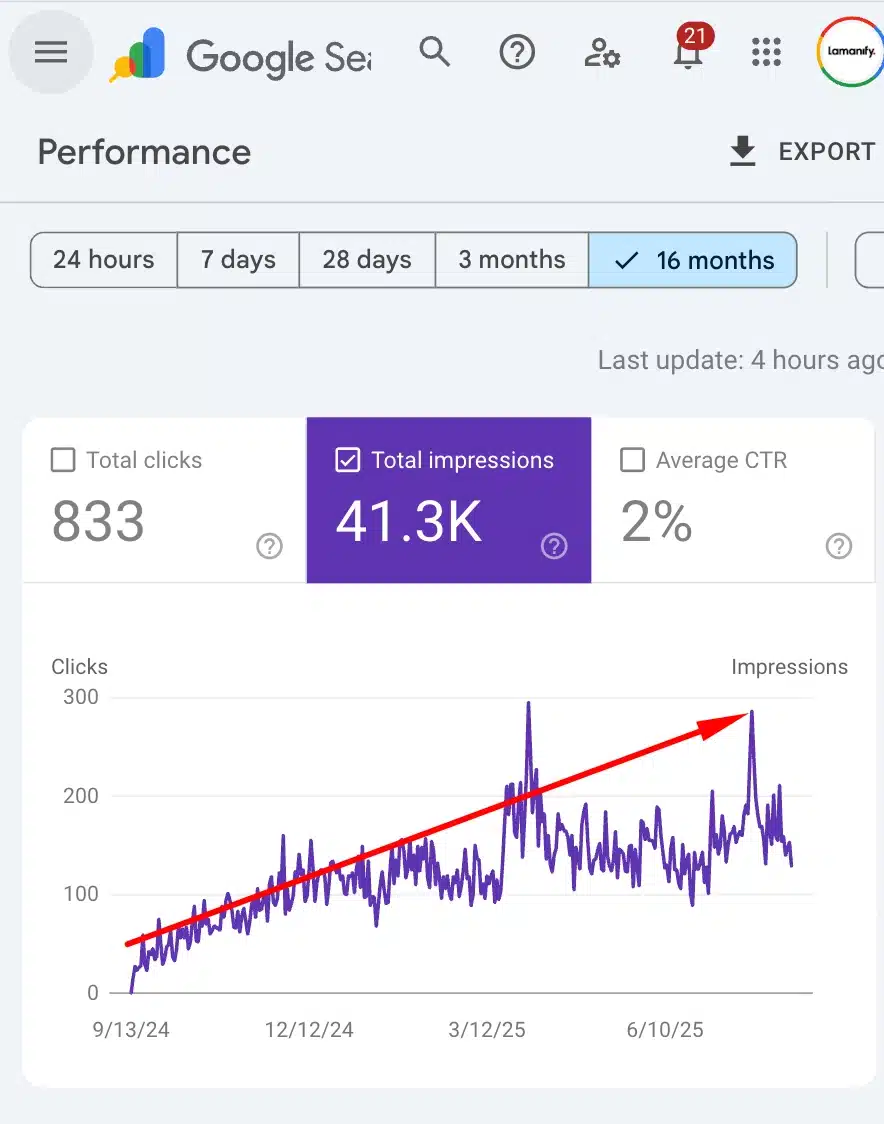Switch to the 24 hours range
Image resolution: width=884 pixels, height=1124 pixels.
coord(103,260)
